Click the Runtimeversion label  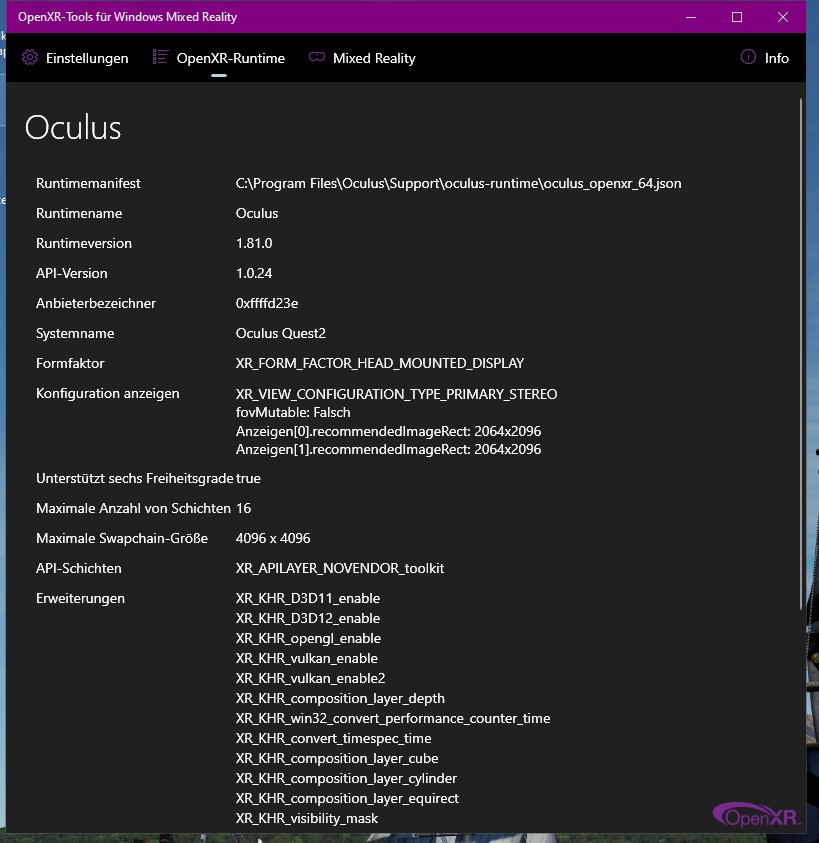click(x=84, y=244)
